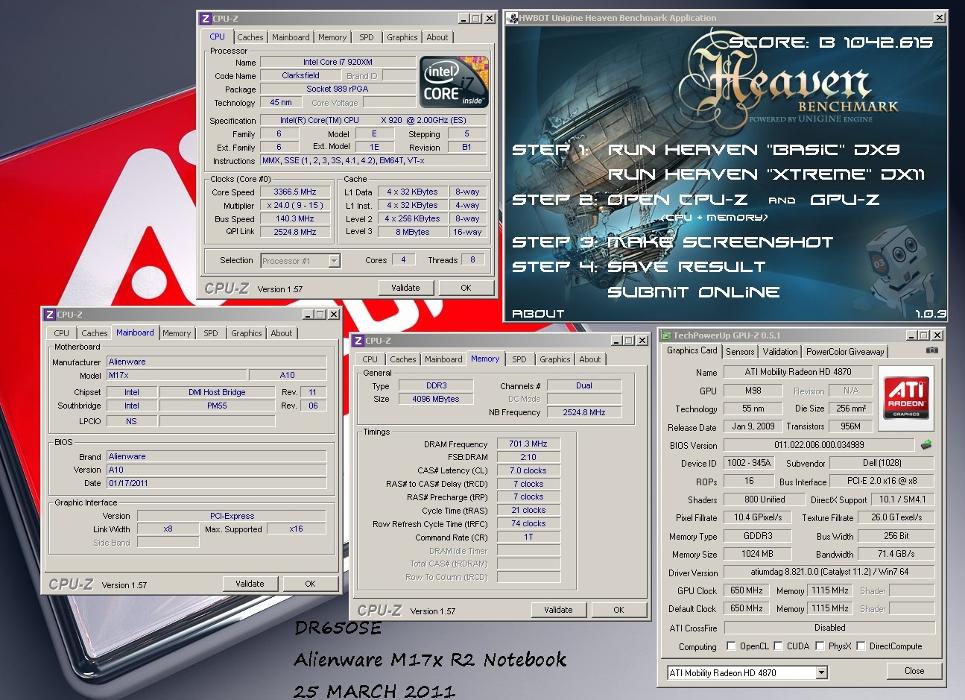This screenshot has height=700, width=965.
Task: Click the GPU-Z screenshot camera icon
Action: 932,350
